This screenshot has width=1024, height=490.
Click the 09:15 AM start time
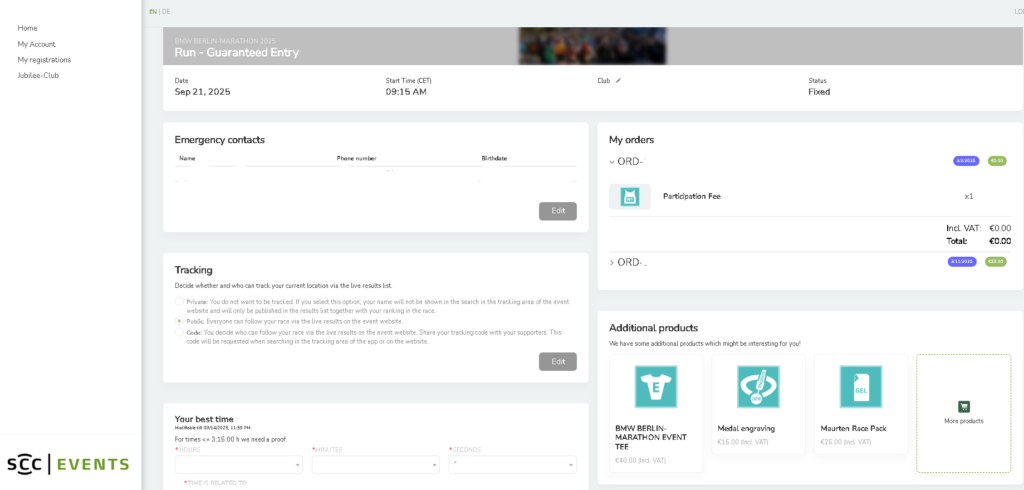point(406,92)
